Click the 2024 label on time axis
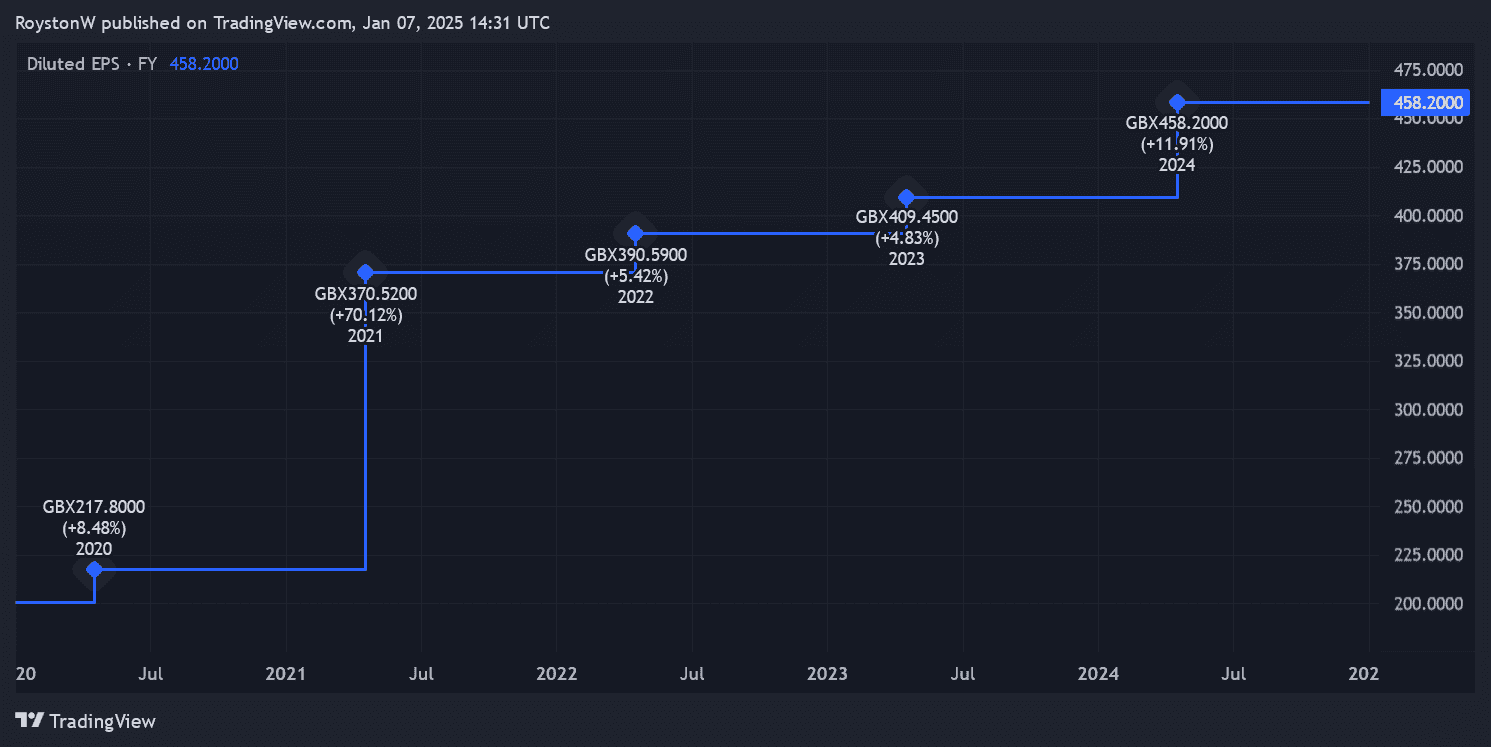The width and height of the screenshot is (1491, 747). [x=1098, y=674]
